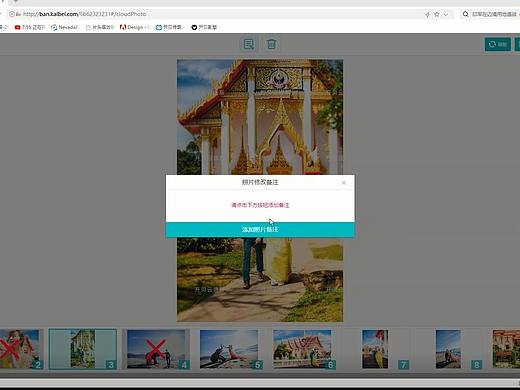The image size is (520, 390).
Task: Click the teal refresh button top right
Action: point(498,44)
